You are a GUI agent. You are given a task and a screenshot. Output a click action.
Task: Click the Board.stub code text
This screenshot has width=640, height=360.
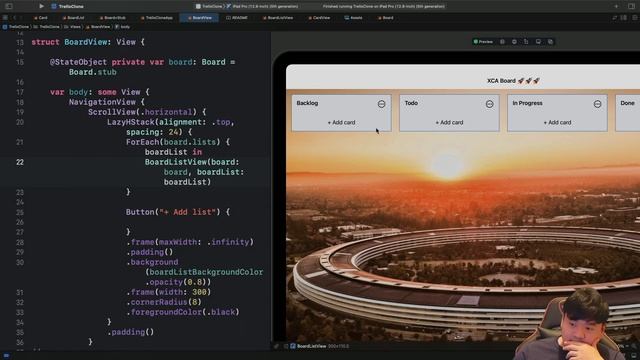(93, 72)
